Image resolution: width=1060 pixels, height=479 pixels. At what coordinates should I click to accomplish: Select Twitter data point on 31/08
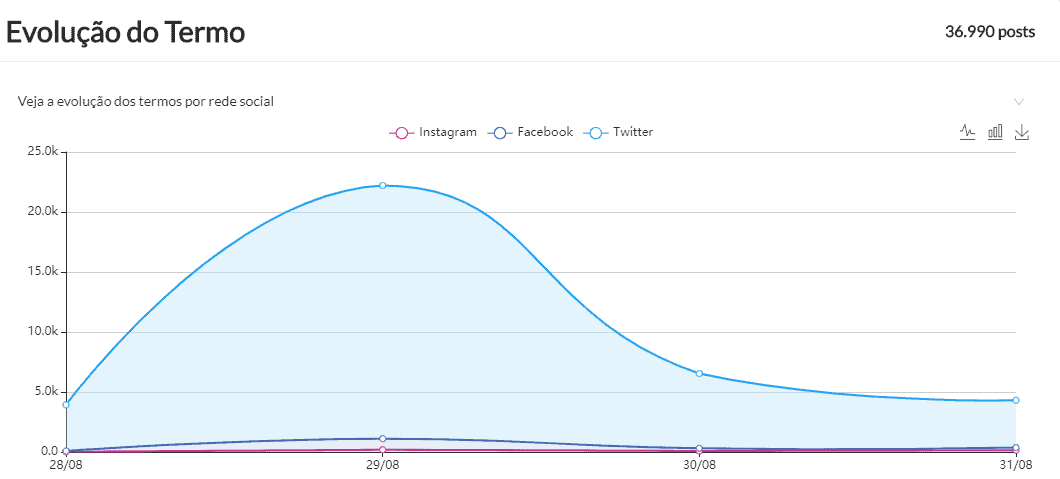[x=1016, y=400]
